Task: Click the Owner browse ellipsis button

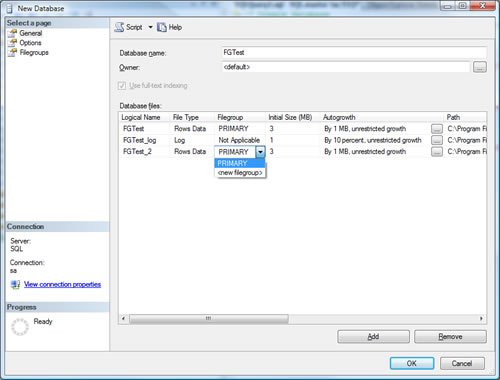Action: click(x=480, y=67)
